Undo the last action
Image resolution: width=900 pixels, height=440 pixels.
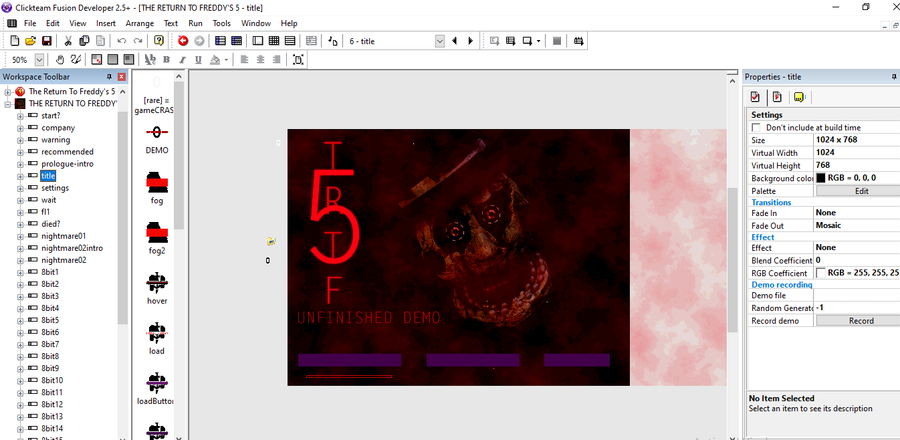(x=122, y=41)
